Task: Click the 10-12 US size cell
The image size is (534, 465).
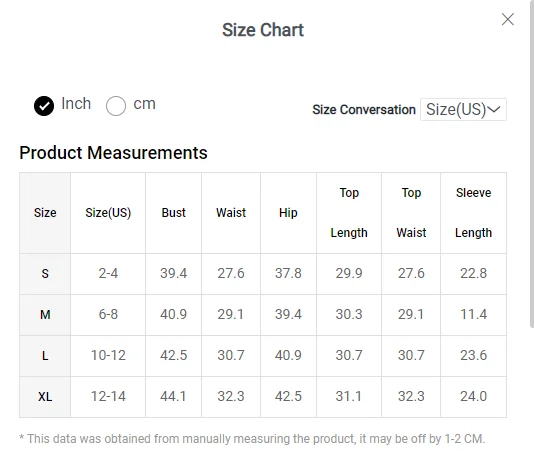Action: 108,356
